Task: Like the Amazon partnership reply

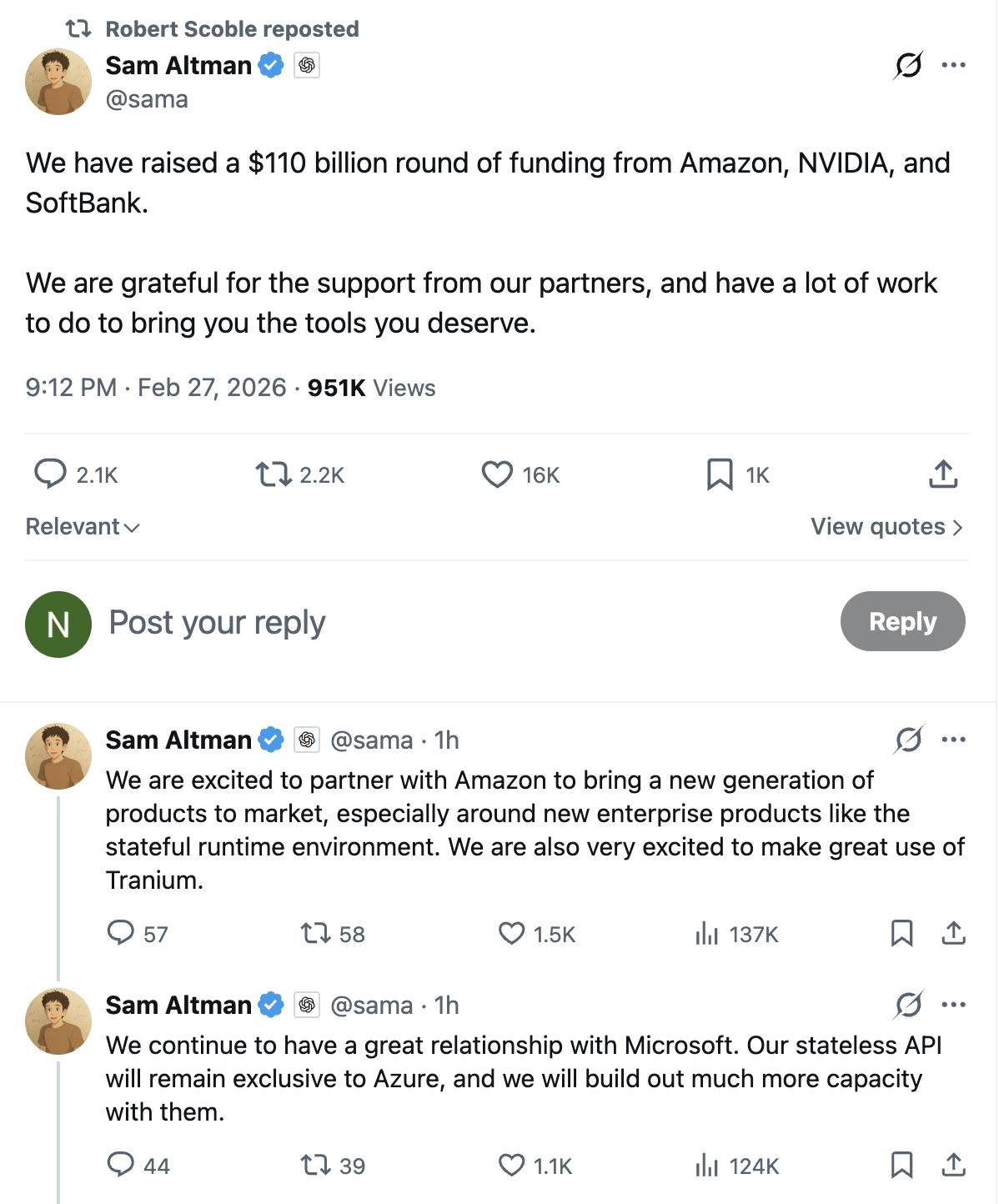Action: click(x=511, y=933)
